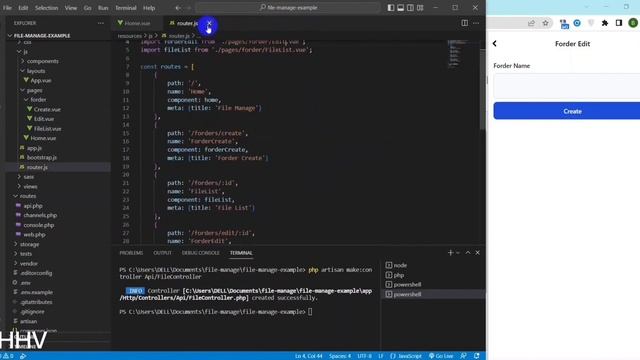Collapse the layouts folder
The image size is (640, 360).
[36, 71]
